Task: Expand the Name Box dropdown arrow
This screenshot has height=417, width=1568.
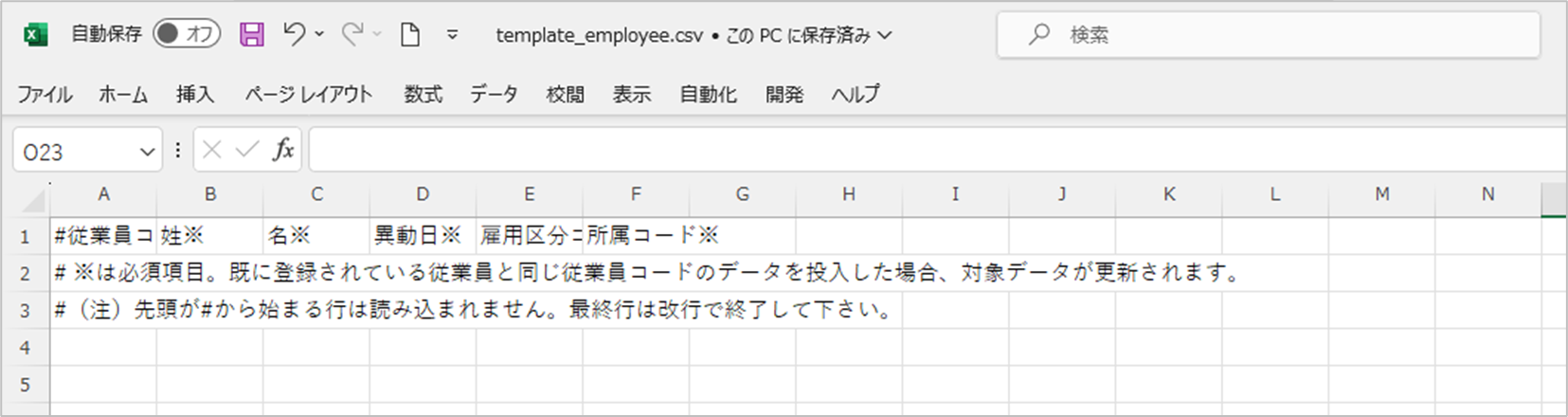Action: point(147,152)
